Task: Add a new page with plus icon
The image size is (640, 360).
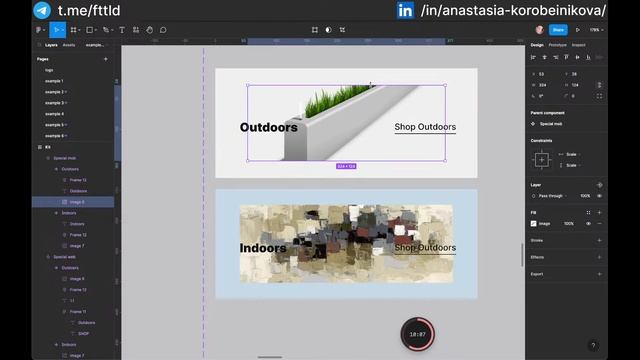Action: [106, 59]
